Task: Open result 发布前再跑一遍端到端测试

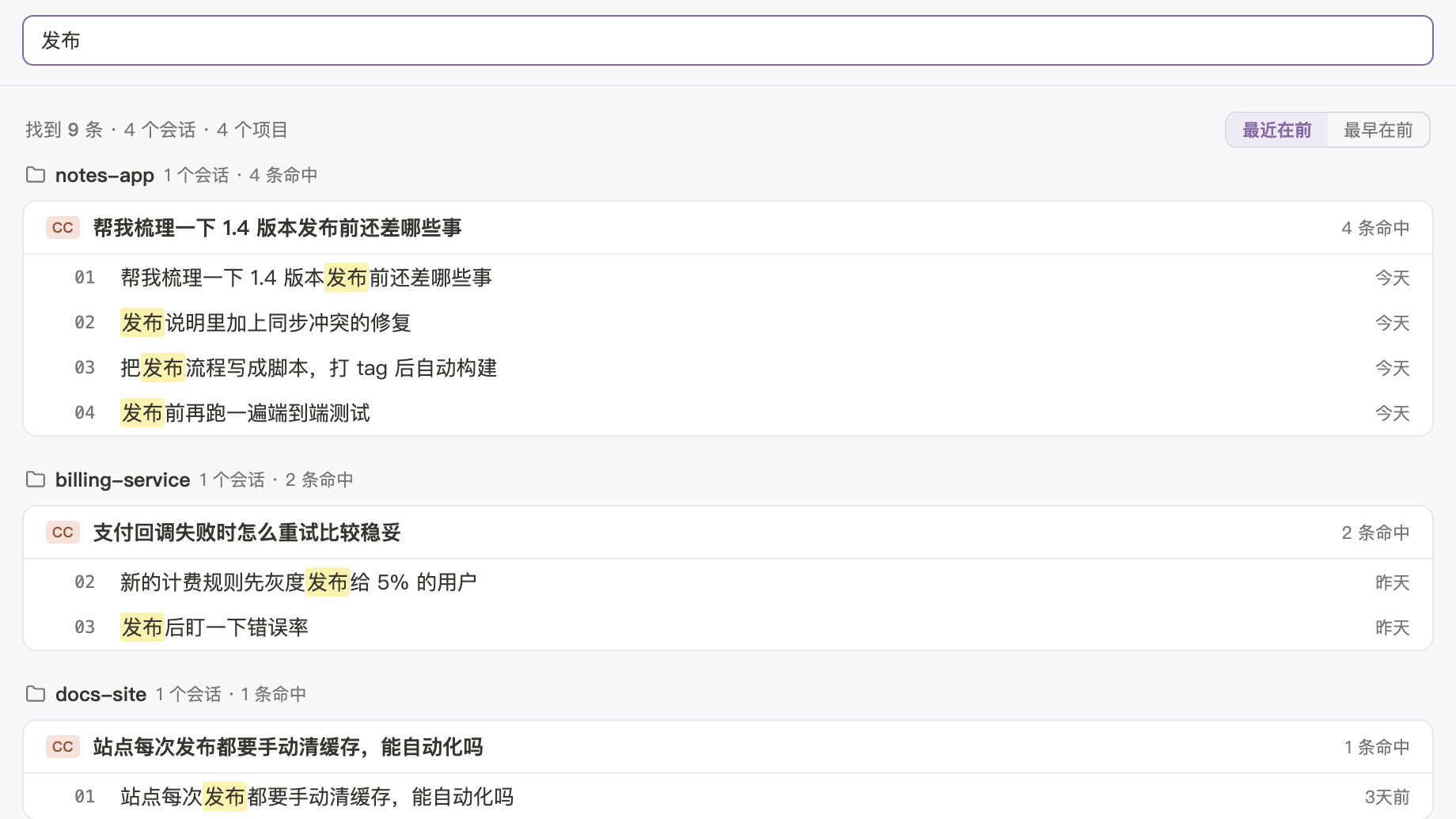Action: [x=728, y=413]
